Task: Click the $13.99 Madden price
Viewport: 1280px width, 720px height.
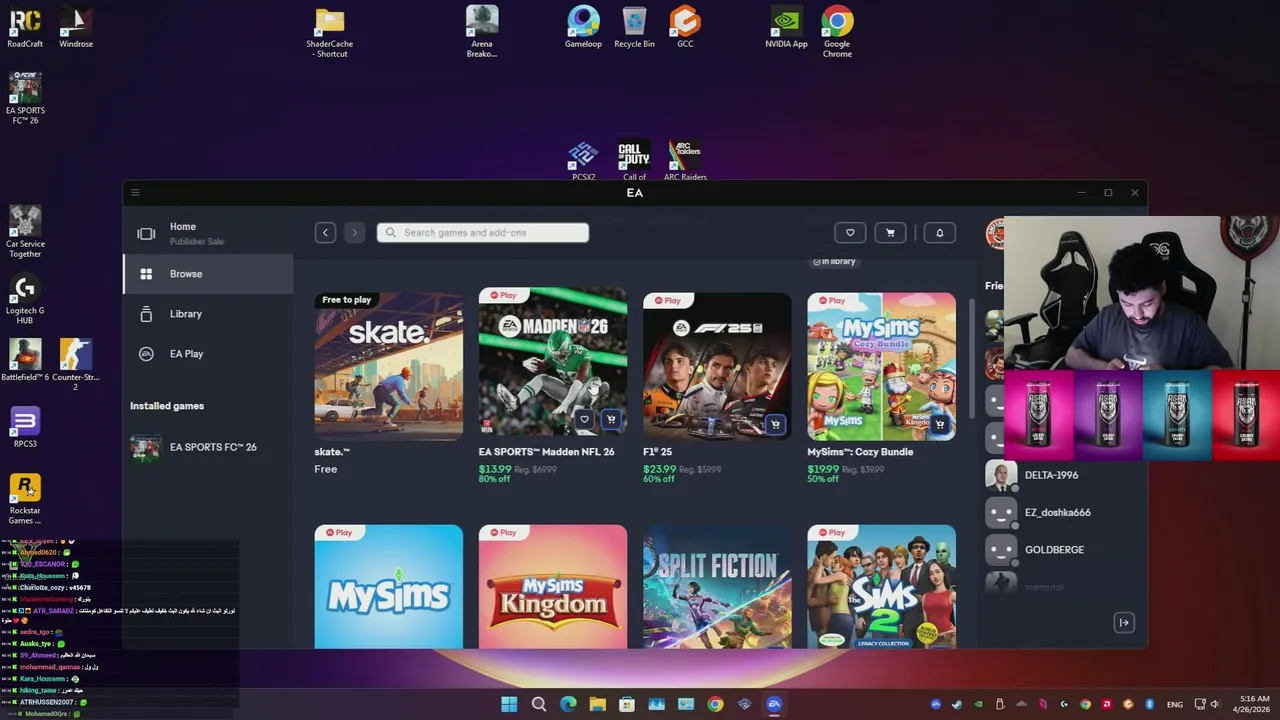Action: (x=495, y=469)
